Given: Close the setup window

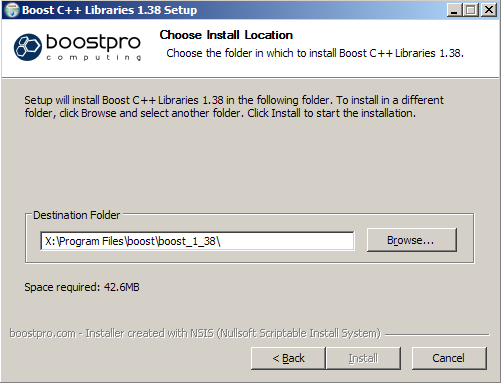Looking at the screenshot, I should tap(489, 10).
